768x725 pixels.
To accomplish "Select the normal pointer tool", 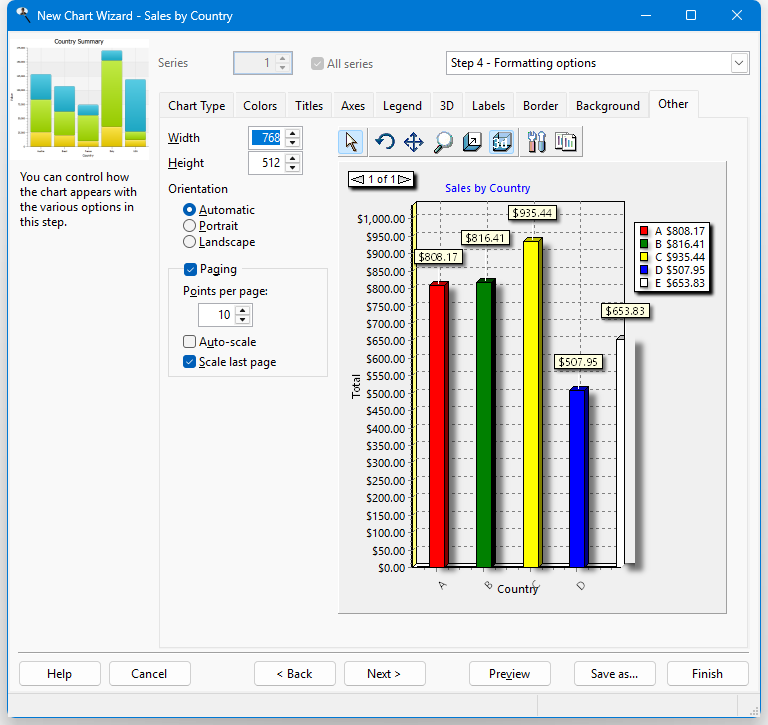I will click(x=351, y=142).
